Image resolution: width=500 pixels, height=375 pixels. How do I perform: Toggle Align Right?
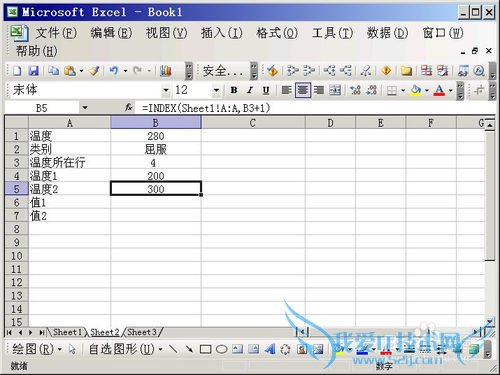[x=319, y=90]
